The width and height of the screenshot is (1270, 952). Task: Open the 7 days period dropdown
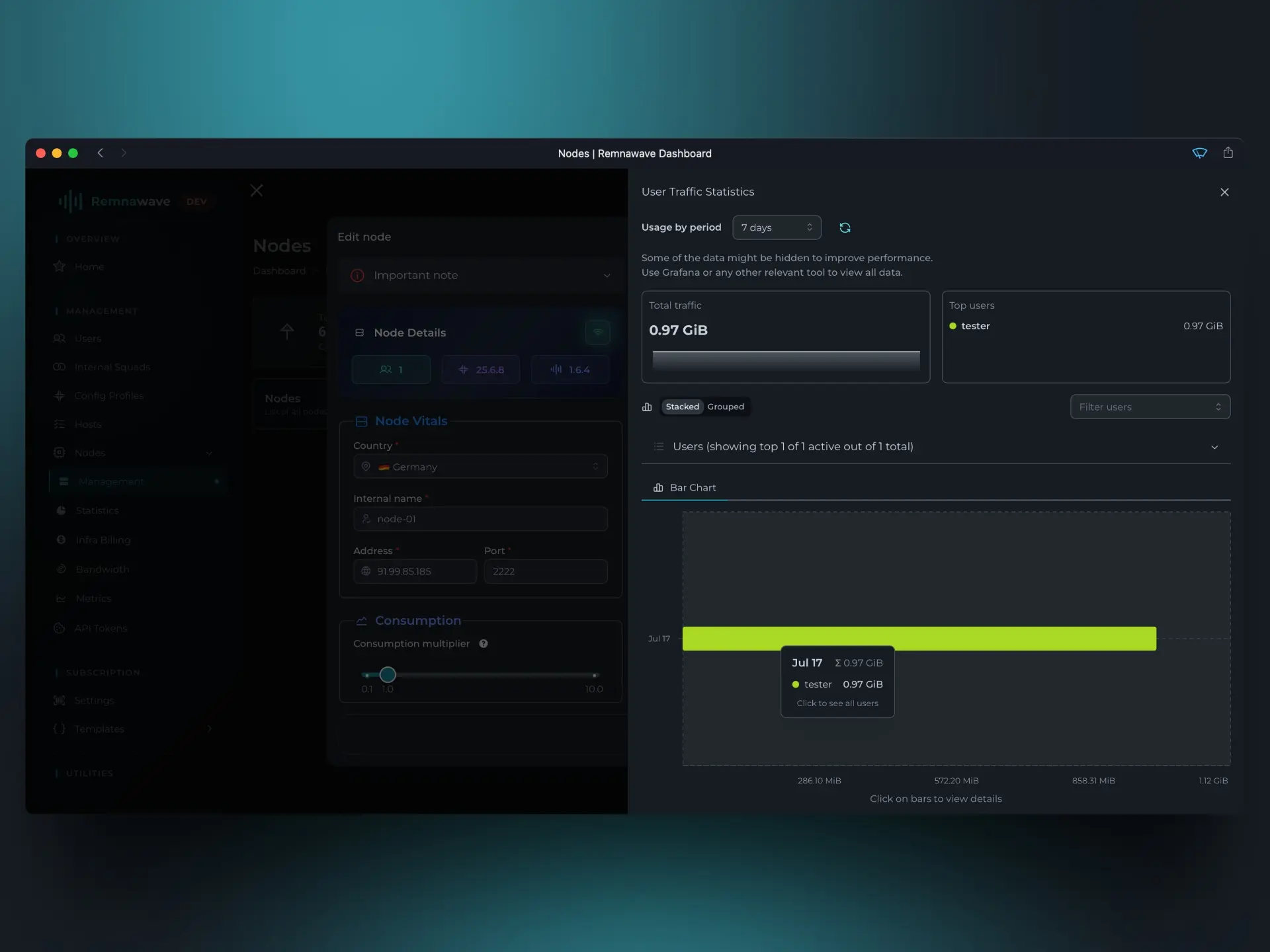775,227
